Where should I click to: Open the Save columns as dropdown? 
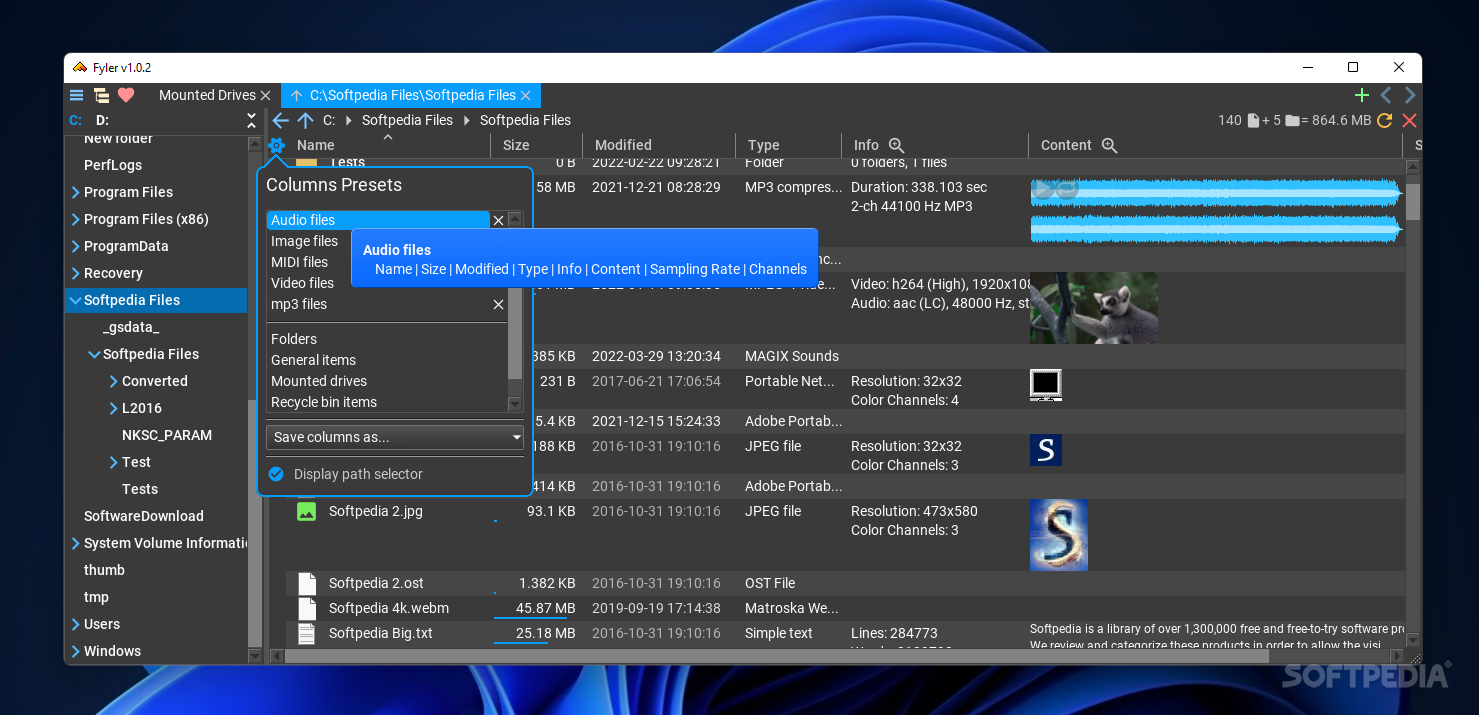(395, 437)
